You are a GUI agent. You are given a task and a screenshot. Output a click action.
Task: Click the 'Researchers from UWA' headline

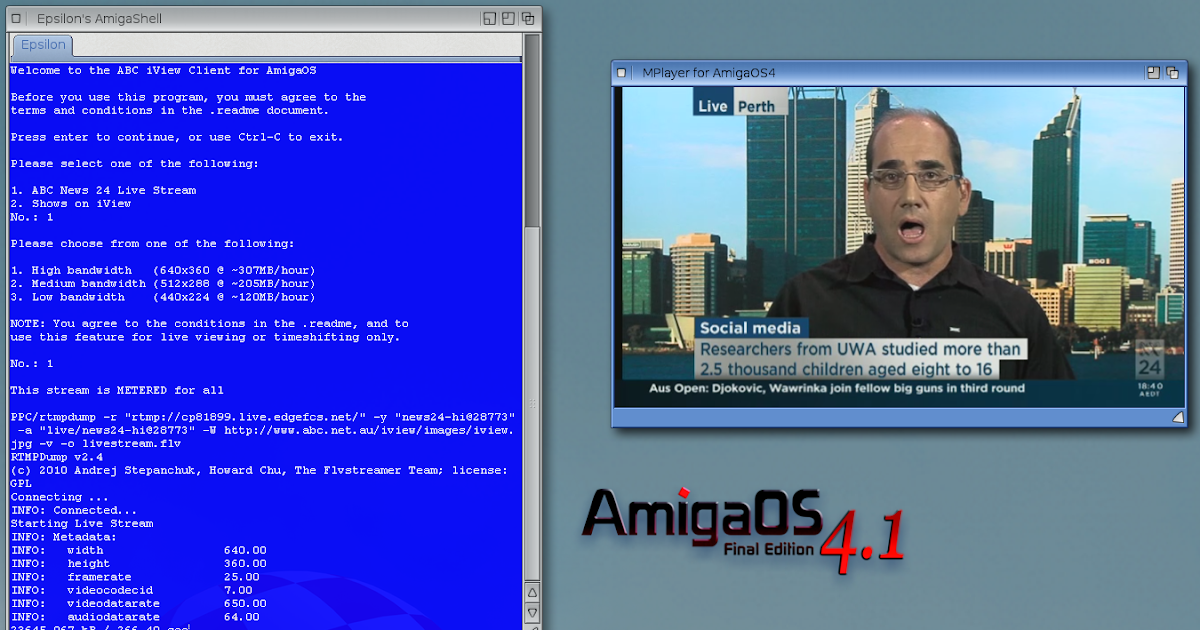pyautogui.click(x=861, y=359)
